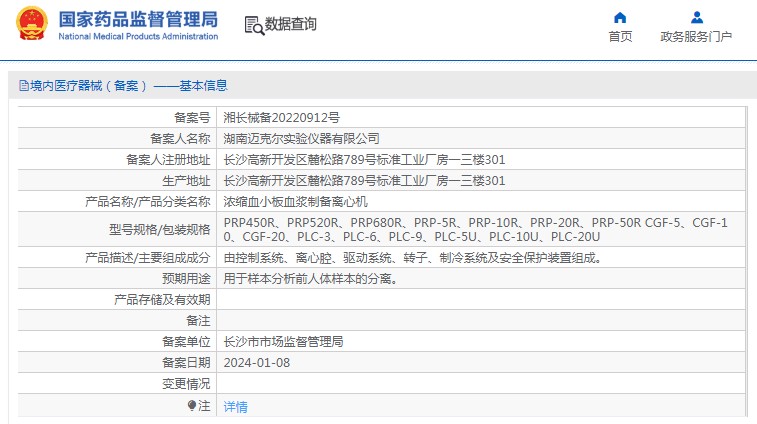This screenshot has width=757, height=424.
Task: Click the 产品存储及有效期 label
Action: click(x=162, y=299)
